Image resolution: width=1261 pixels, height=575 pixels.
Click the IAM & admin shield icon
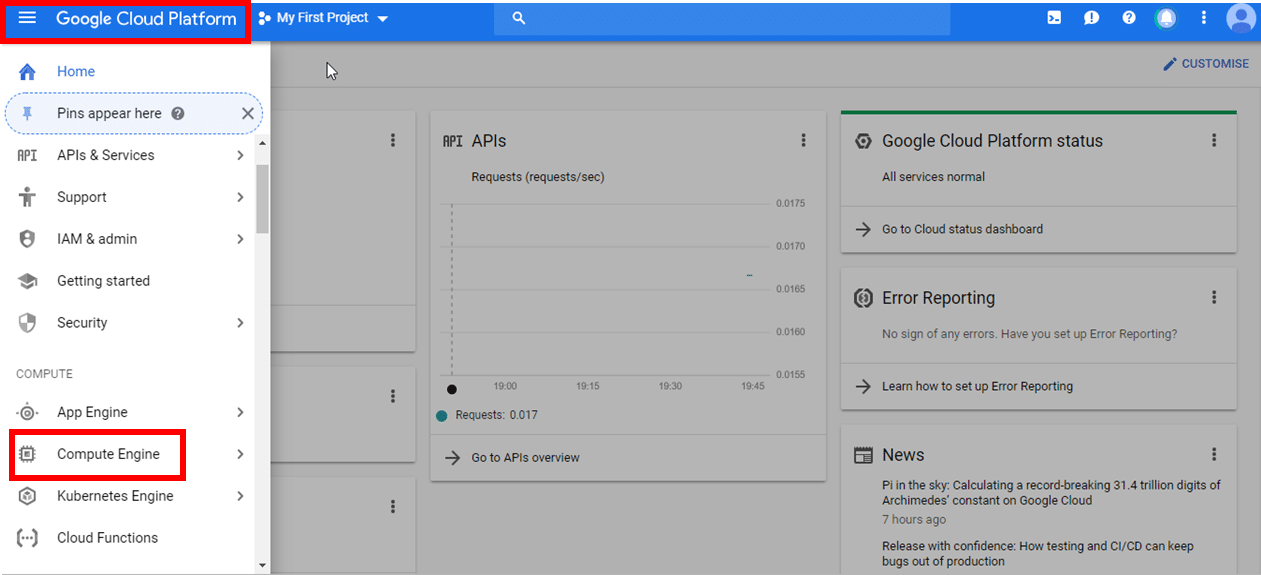(x=27, y=239)
